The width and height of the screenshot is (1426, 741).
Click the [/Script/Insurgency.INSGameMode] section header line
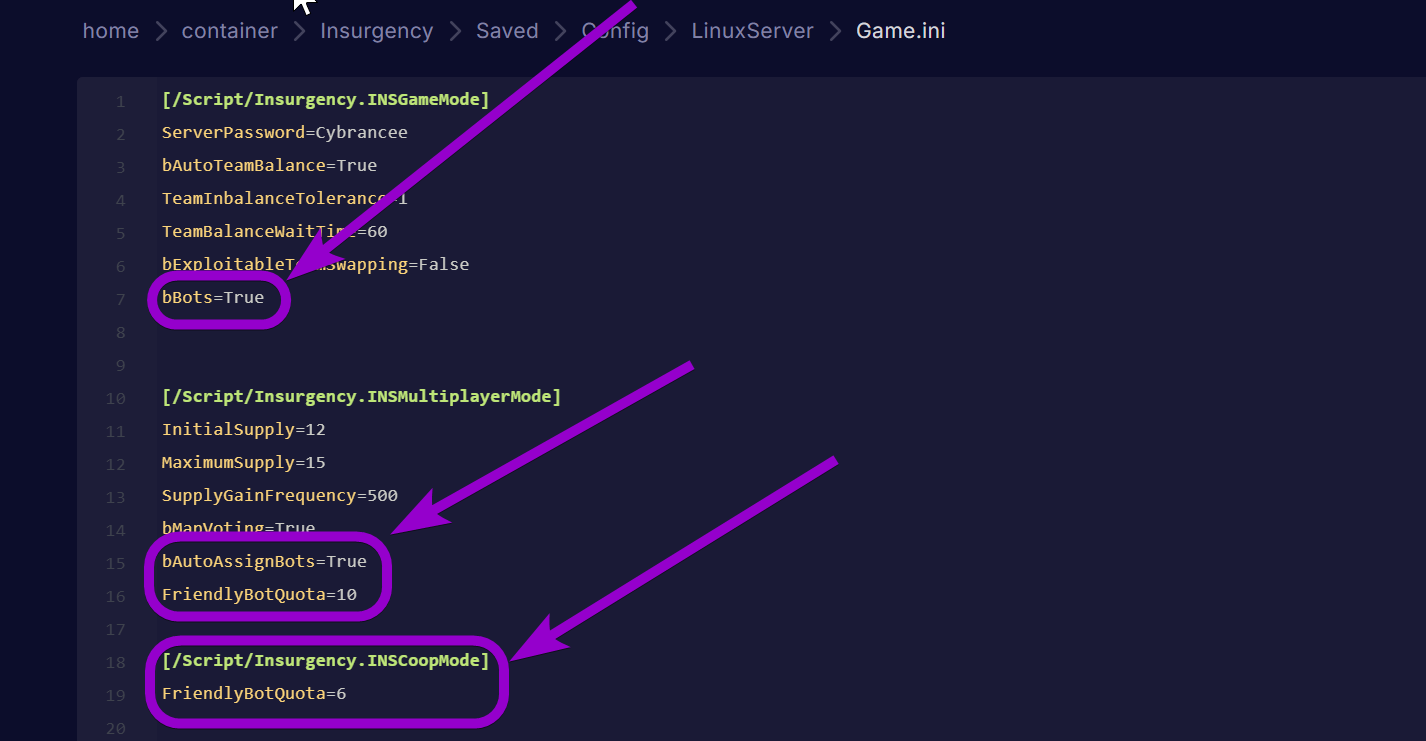pos(325,99)
